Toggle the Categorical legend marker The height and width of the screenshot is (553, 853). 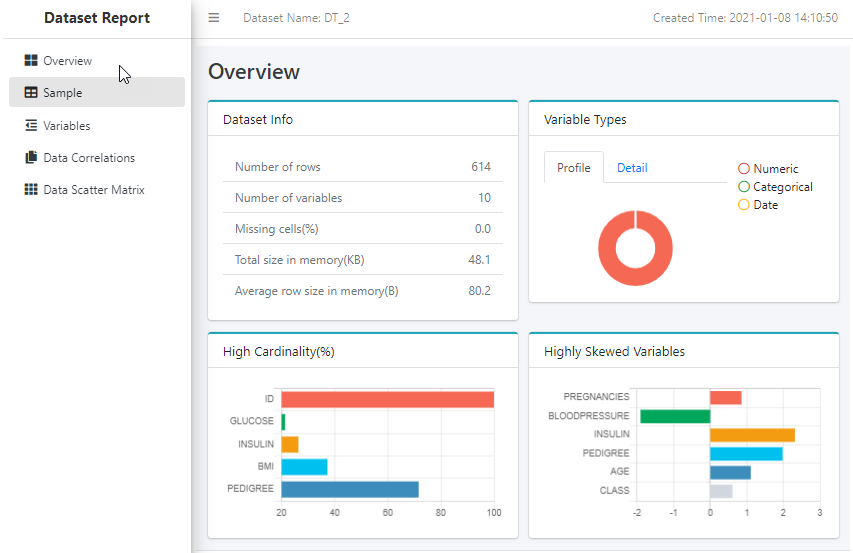click(744, 187)
